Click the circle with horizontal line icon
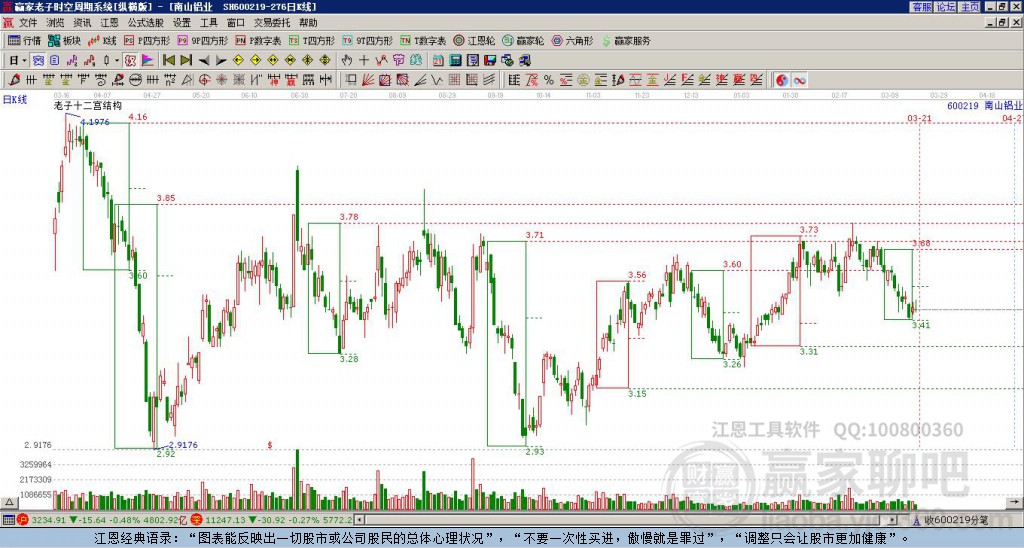The width and height of the screenshot is (1024, 548). coord(135,80)
